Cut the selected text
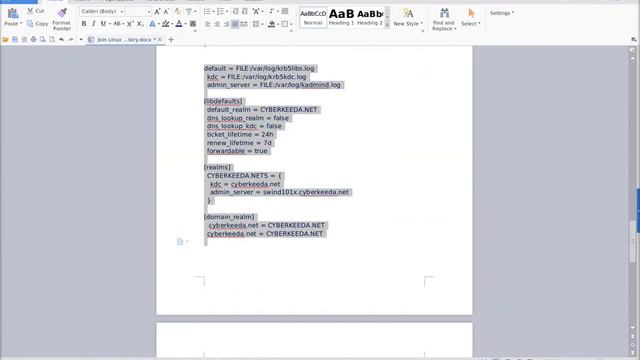The height and width of the screenshot is (360, 640). [36, 11]
